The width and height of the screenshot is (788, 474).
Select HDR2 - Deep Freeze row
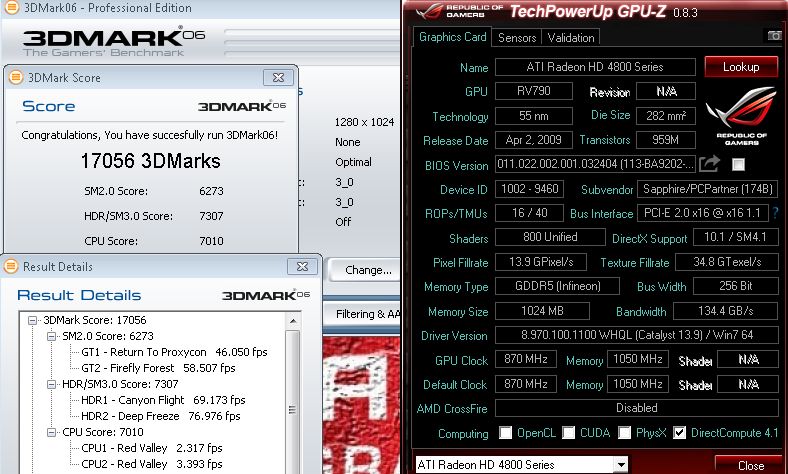pyautogui.click(x=161, y=416)
